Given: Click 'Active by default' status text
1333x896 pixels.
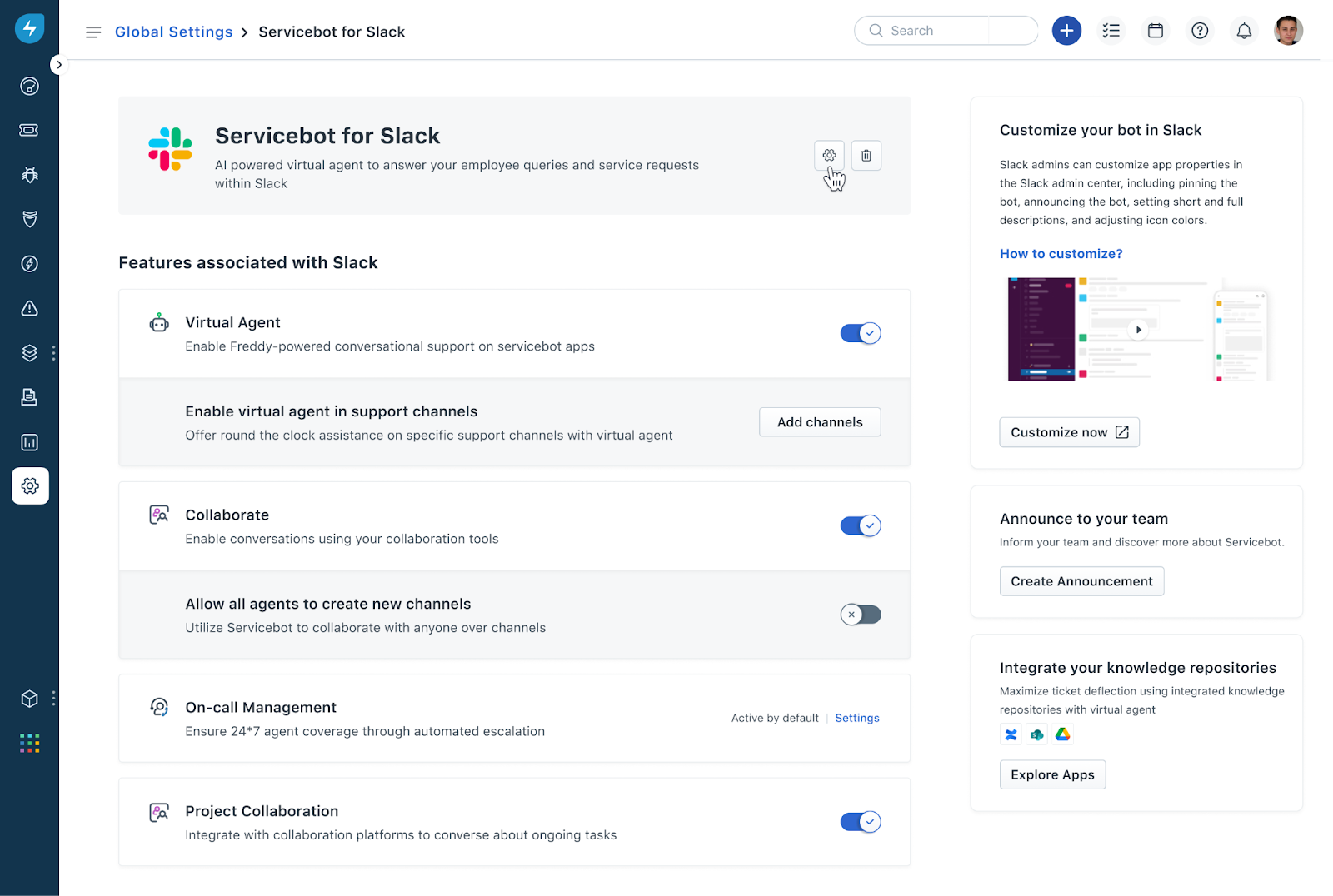Looking at the screenshot, I should coord(775,718).
